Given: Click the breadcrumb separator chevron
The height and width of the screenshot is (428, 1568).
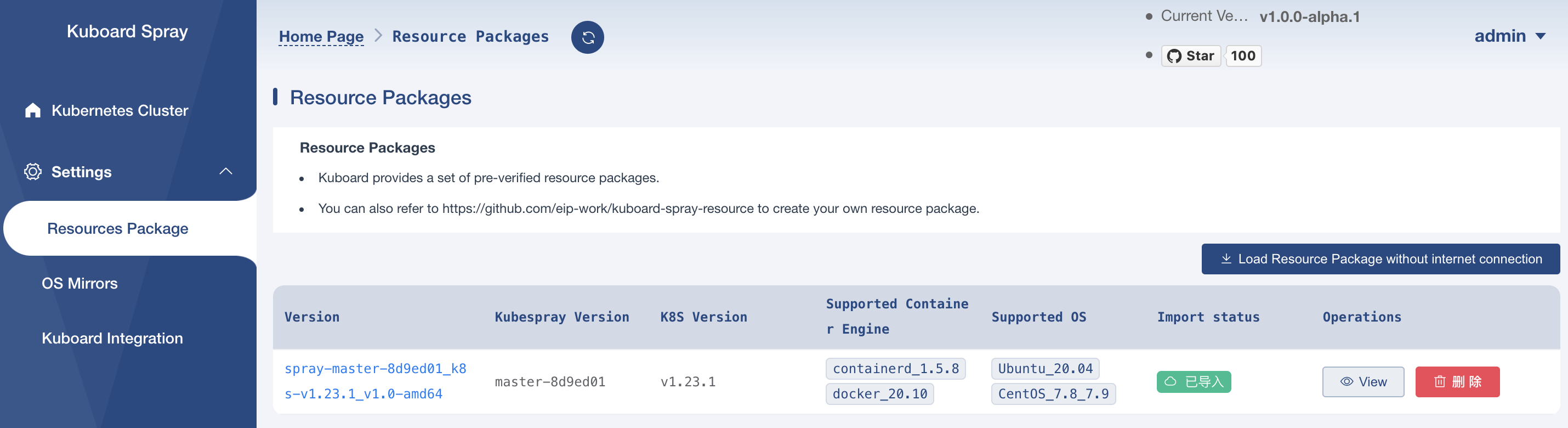Looking at the screenshot, I should [378, 36].
